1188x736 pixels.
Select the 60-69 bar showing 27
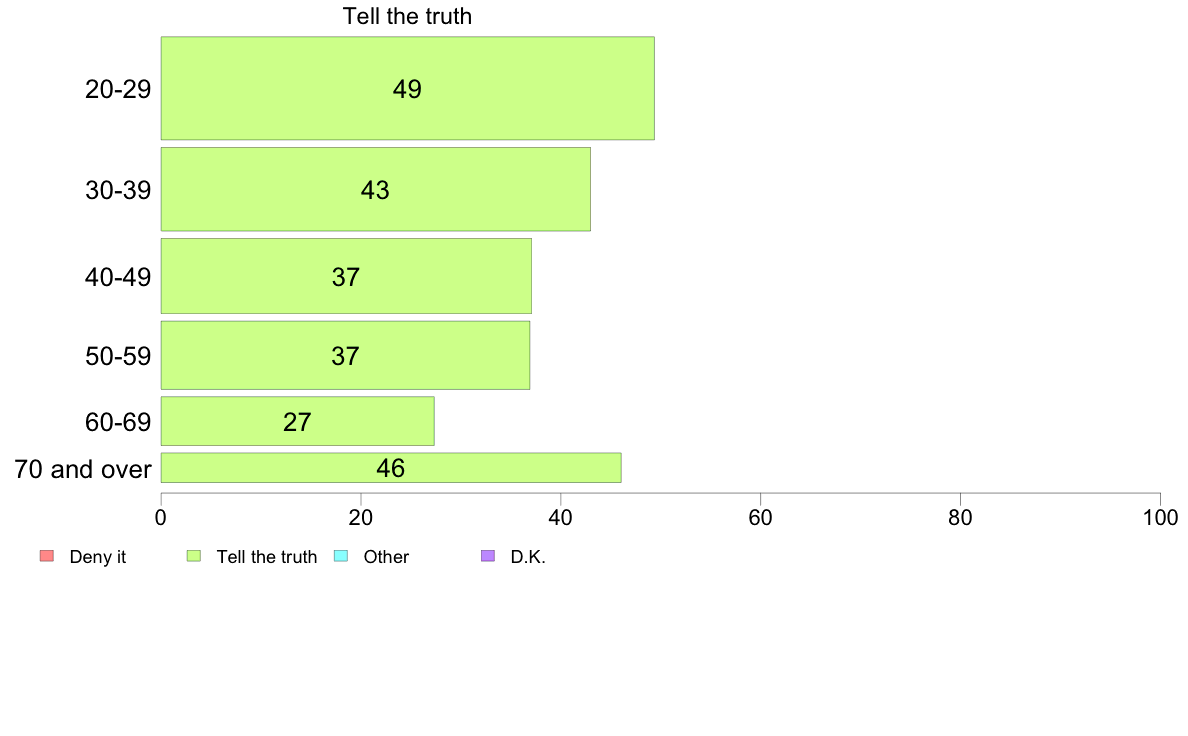click(298, 421)
